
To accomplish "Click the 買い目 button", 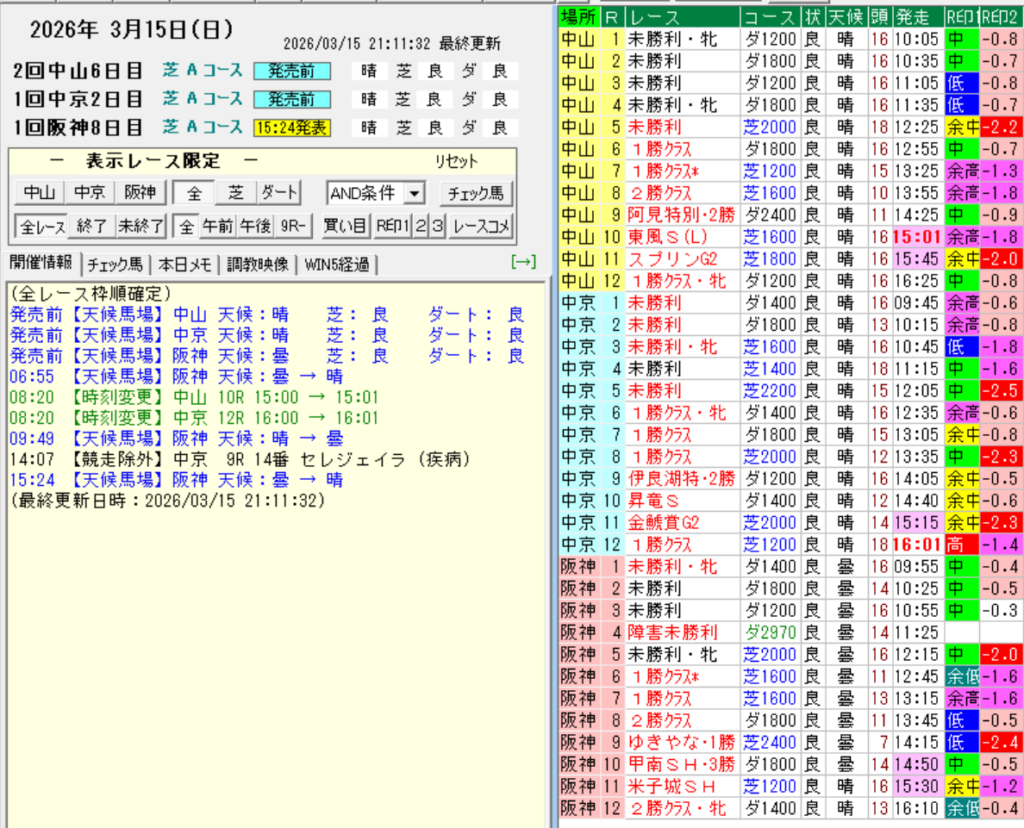I will pos(344,227).
